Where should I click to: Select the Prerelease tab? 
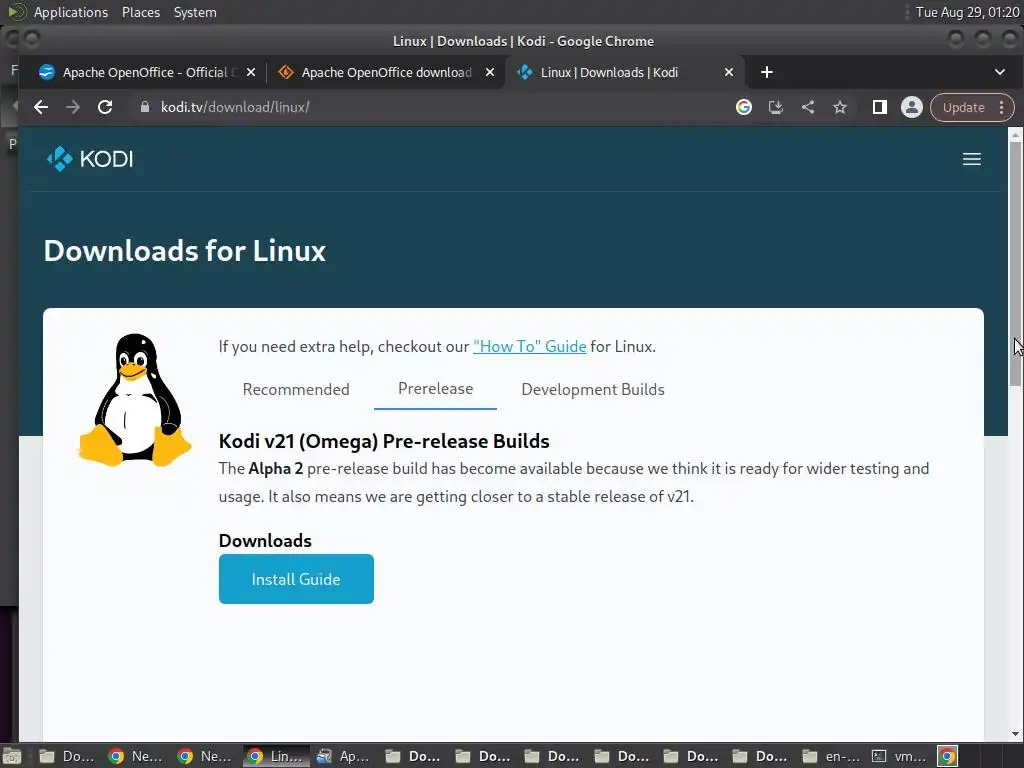(436, 389)
